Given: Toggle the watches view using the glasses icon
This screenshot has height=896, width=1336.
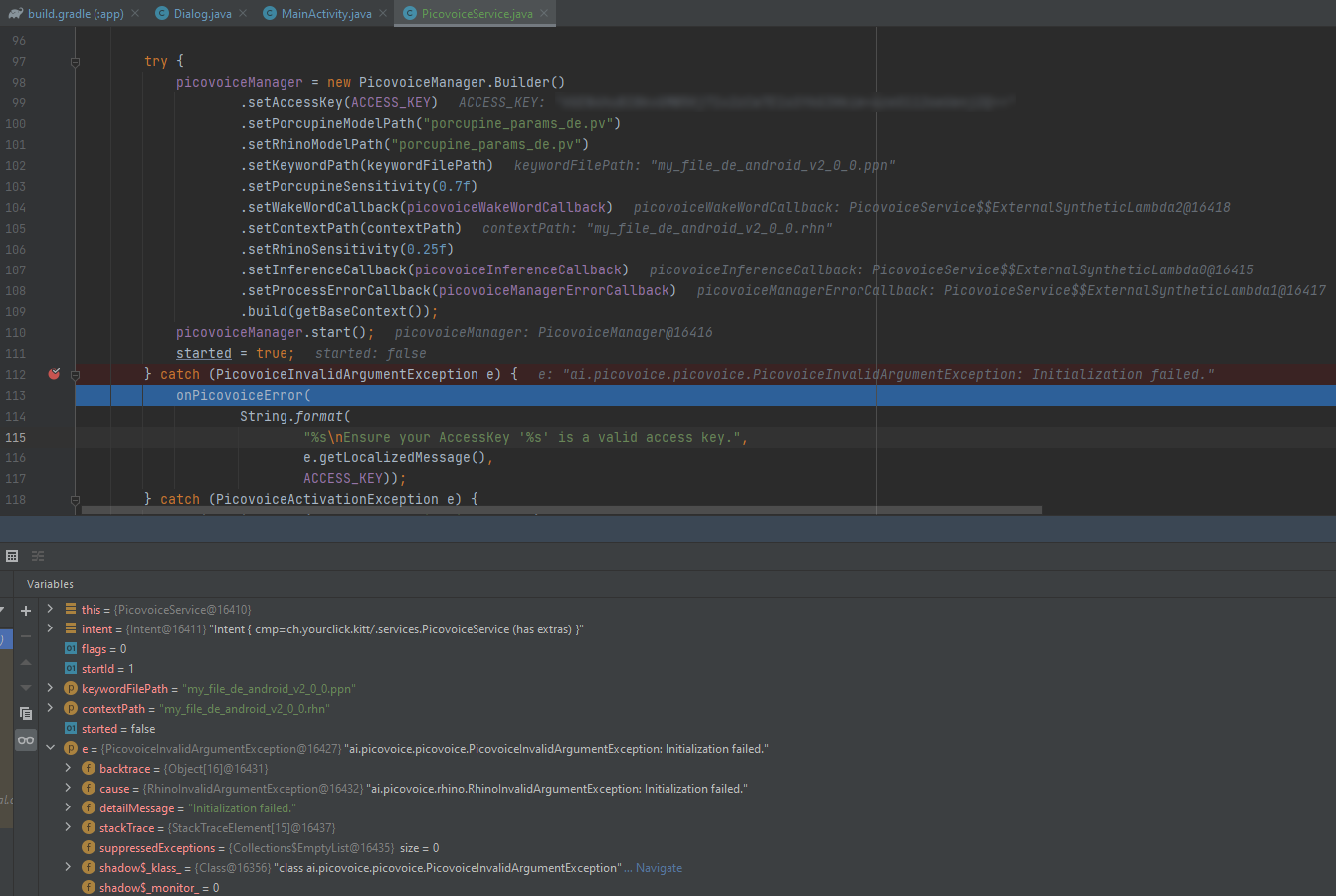Looking at the screenshot, I should [25, 739].
